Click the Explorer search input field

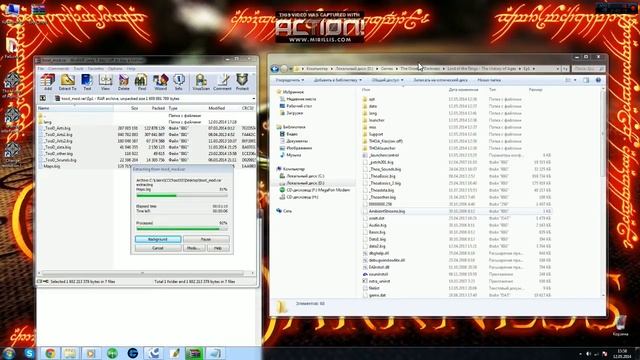coord(588,69)
